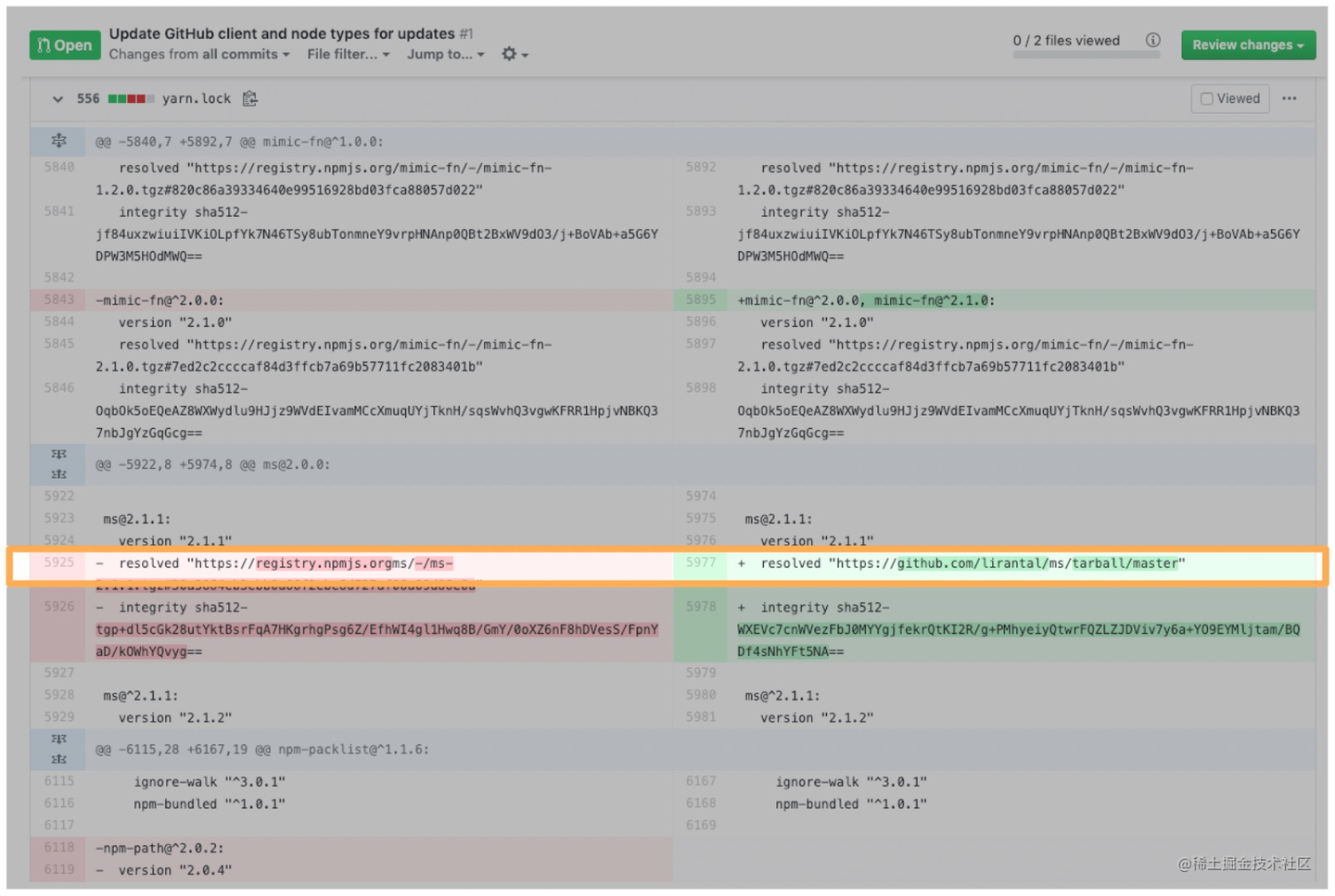Screen dimensions: 1335x896
Task: Click the '0 / 2 files viewed' text
Action: coord(1066,40)
